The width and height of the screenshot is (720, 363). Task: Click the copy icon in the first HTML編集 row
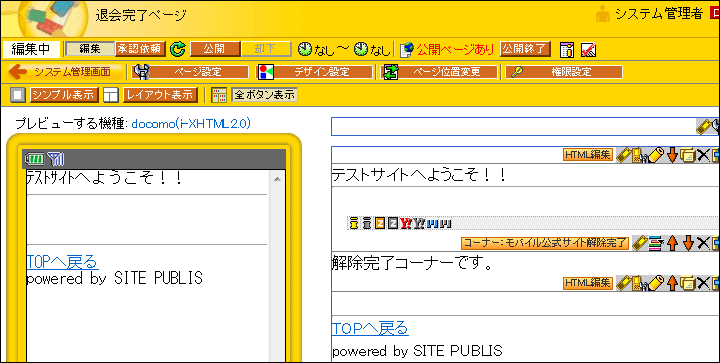[x=687, y=155]
